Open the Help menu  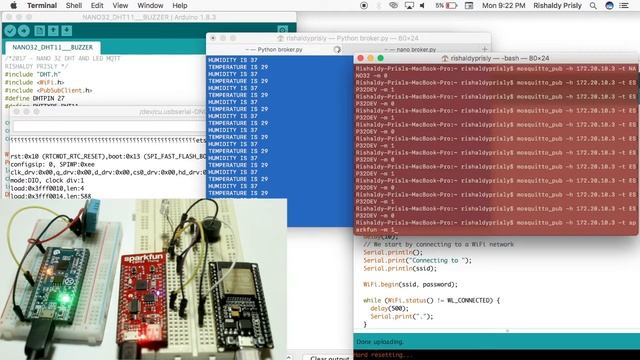[x=180, y=6]
